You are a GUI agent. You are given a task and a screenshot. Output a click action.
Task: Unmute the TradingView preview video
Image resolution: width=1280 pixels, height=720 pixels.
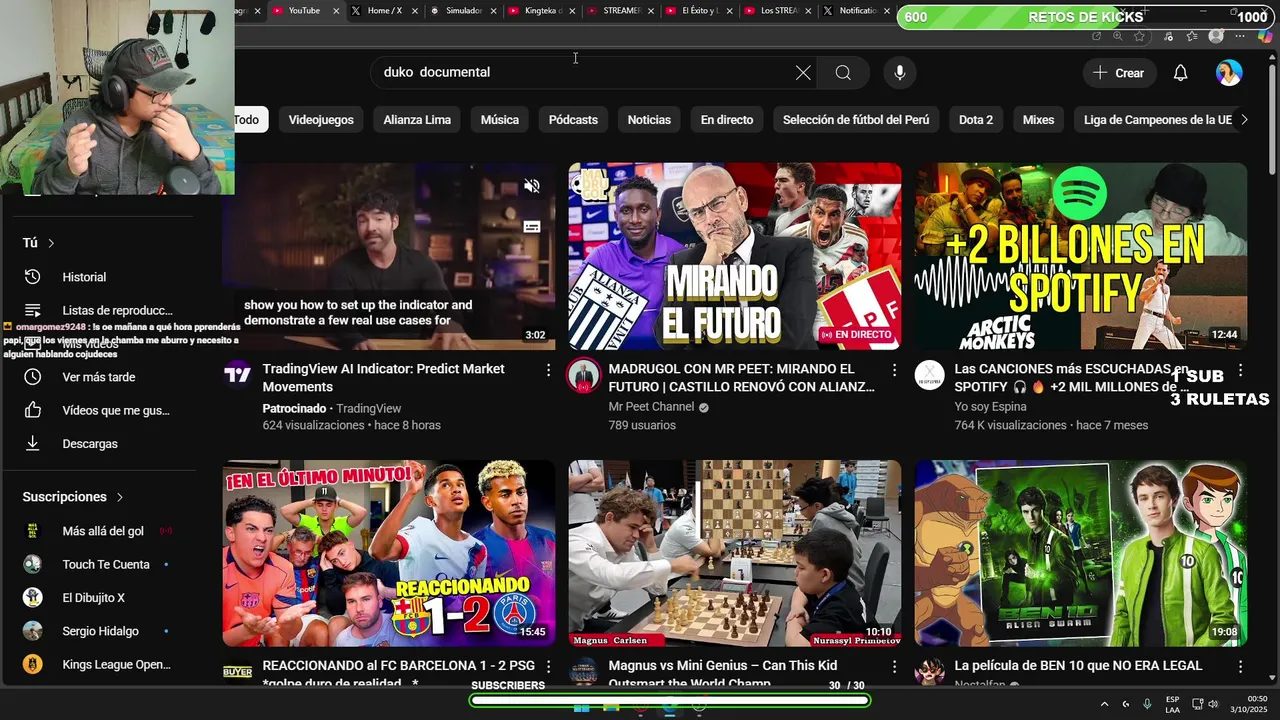[x=532, y=186]
